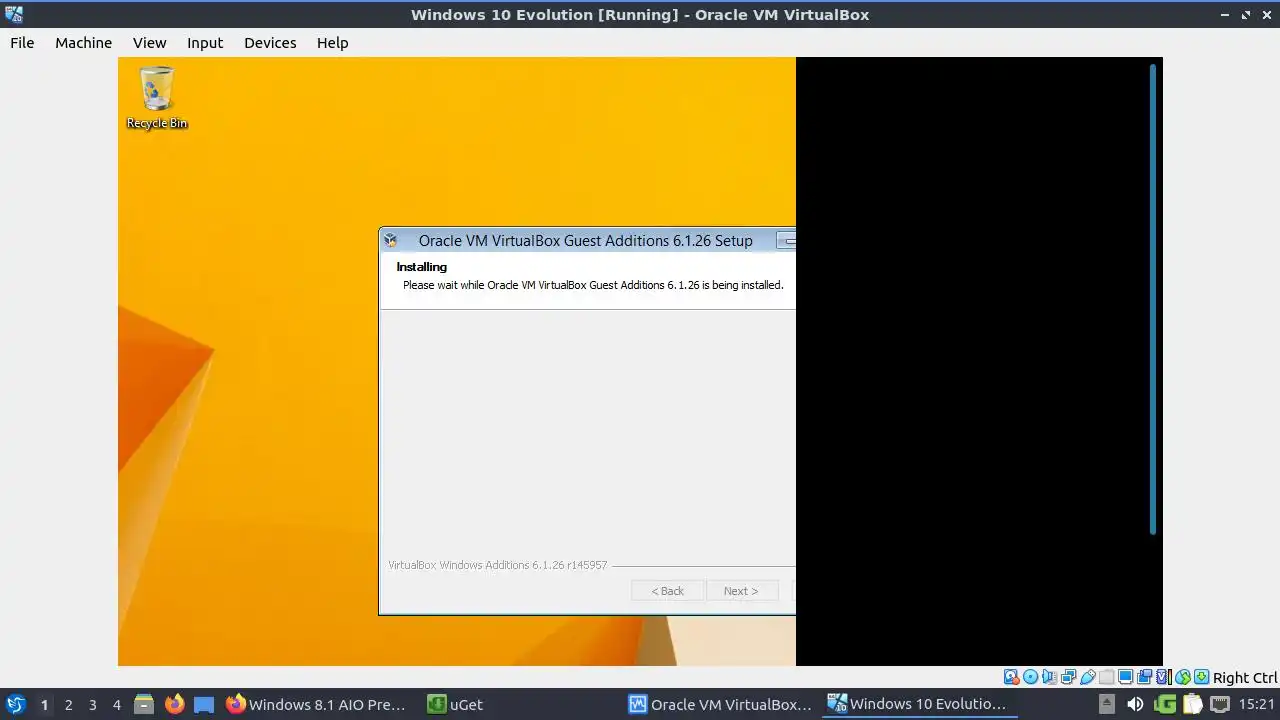This screenshot has width=1280, height=720.
Task: Click the keyboard capture arrow icon
Action: [1202, 677]
